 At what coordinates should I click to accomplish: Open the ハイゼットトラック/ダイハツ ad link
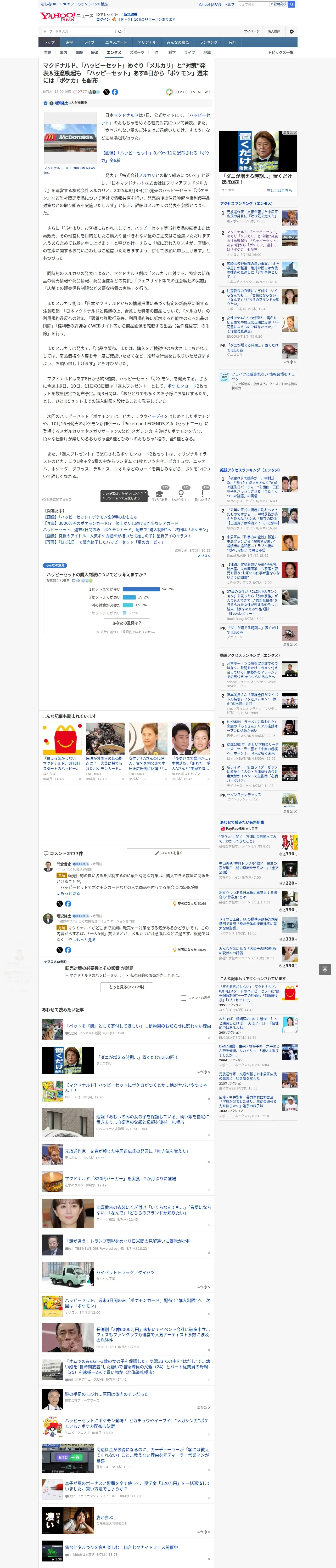[x=125, y=1273]
